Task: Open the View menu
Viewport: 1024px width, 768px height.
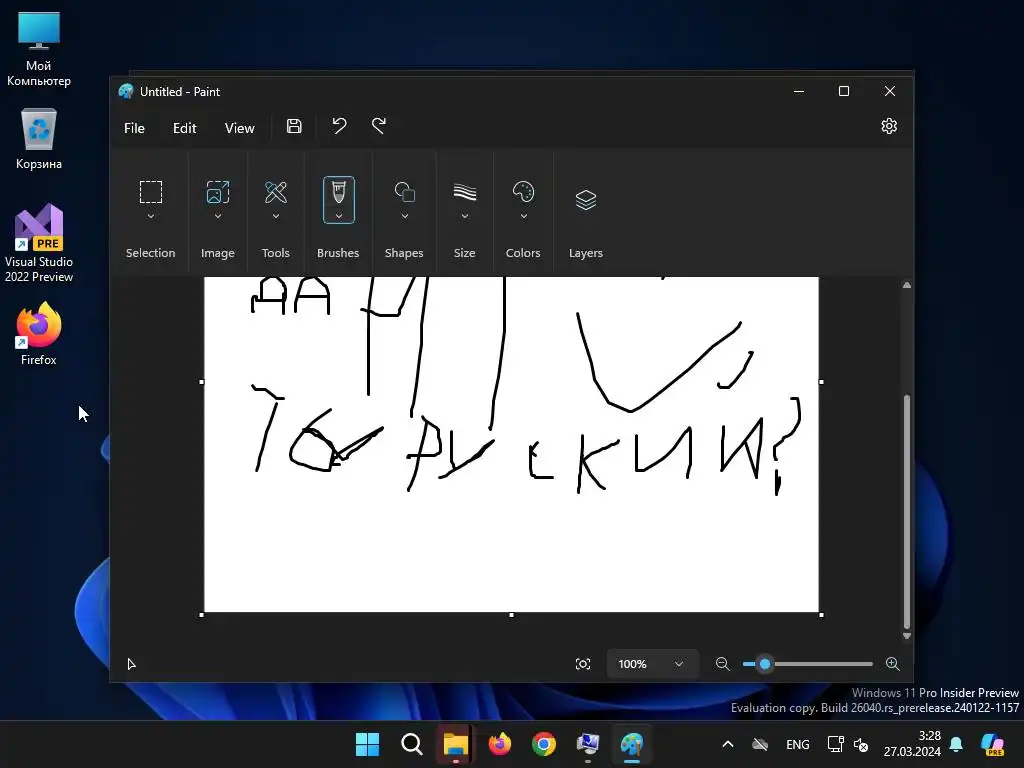Action: pyautogui.click(x=239, y=128)
